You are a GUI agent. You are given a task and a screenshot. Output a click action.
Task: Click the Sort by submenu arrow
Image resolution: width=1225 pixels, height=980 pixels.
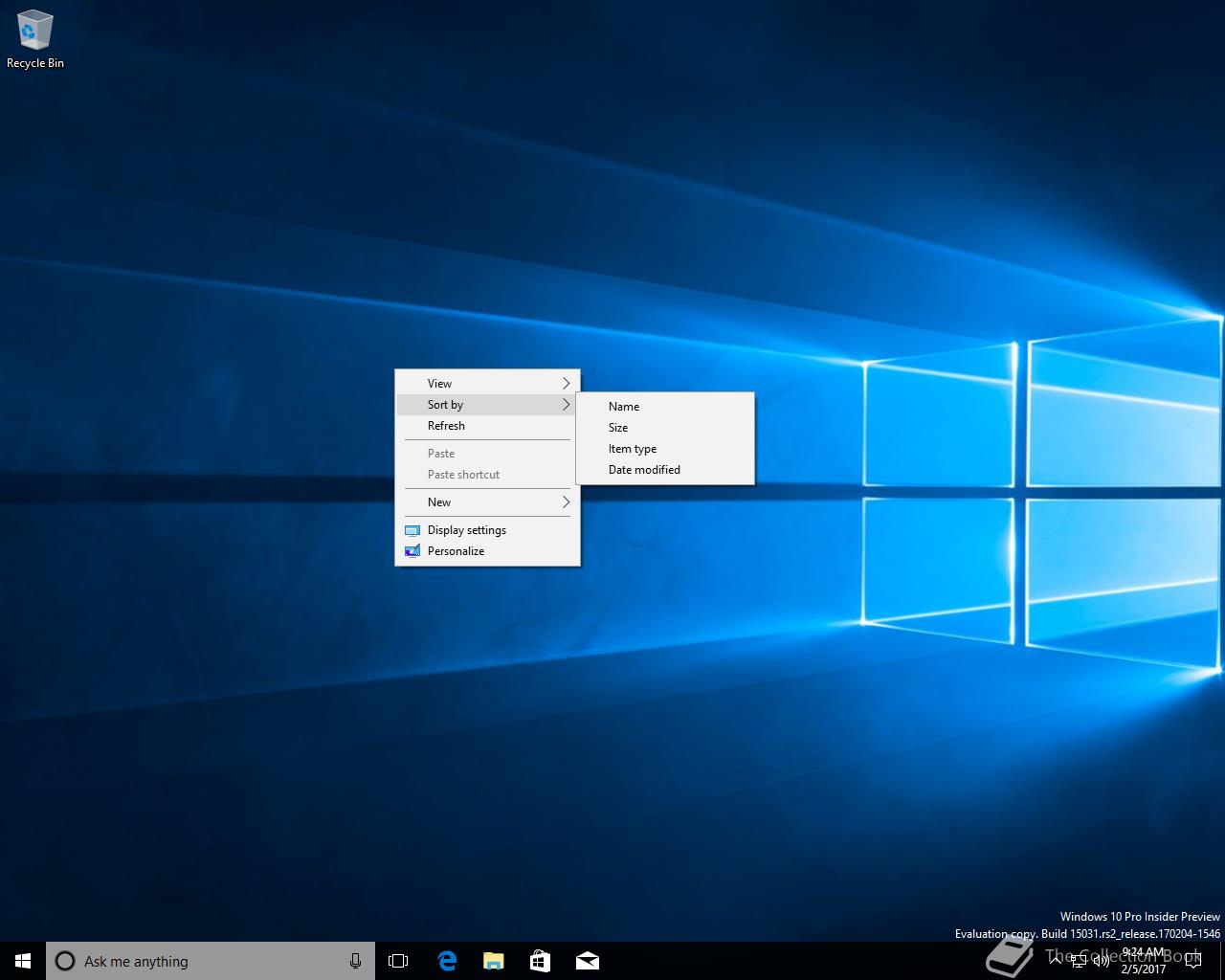click(566, 404)
